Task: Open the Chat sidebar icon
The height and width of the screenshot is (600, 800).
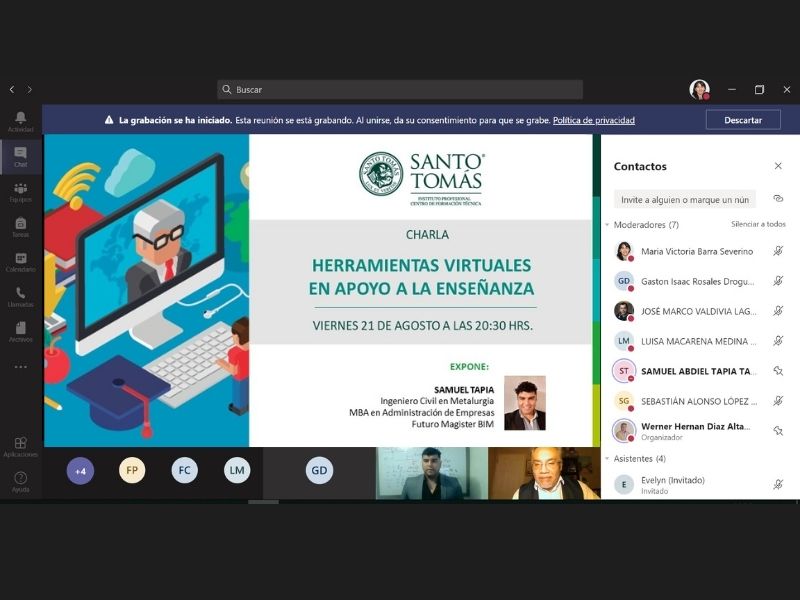Action: 20,157
